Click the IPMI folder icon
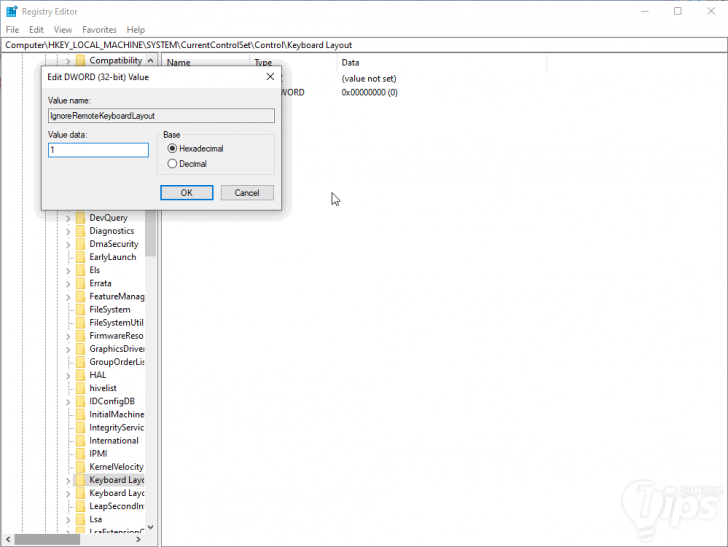 (80, 454)
